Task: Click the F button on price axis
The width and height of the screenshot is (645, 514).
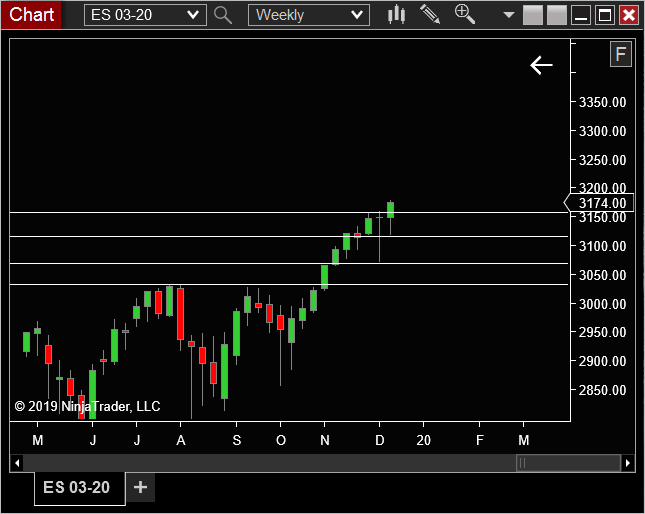Action: (621, 54)
